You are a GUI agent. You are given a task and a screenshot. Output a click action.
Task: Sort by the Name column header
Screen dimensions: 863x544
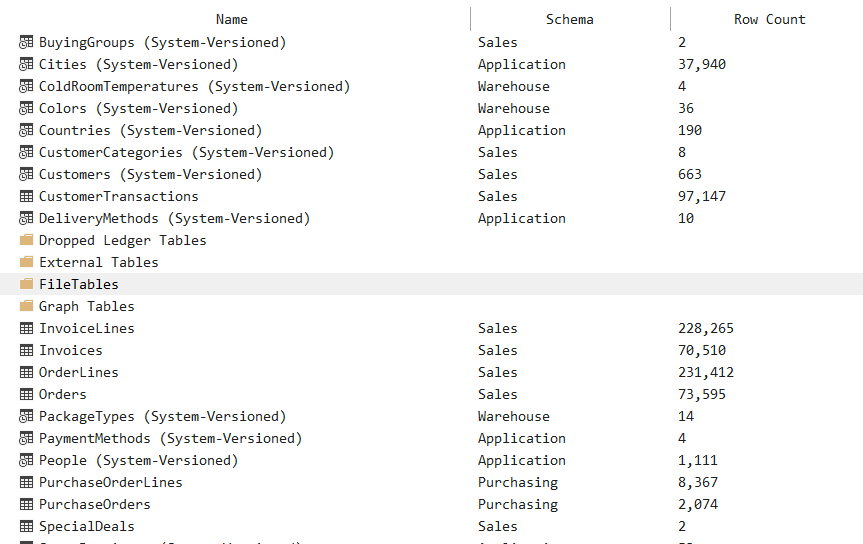[x=232, y=19]
